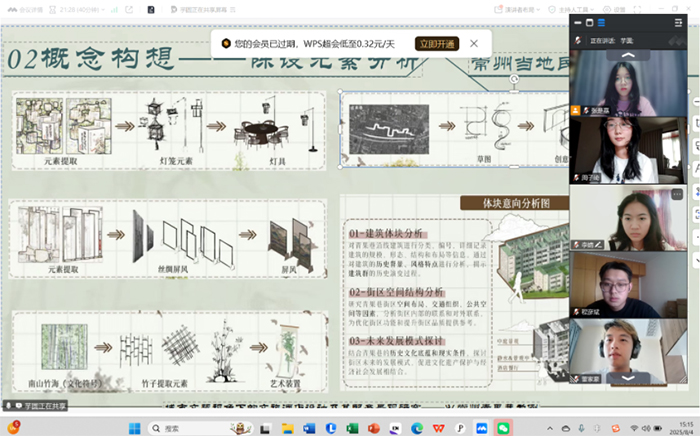The width and height of the screenshot is (700, 436).
Task: Pop out the video panel sidebar
Action: point(679,22)
